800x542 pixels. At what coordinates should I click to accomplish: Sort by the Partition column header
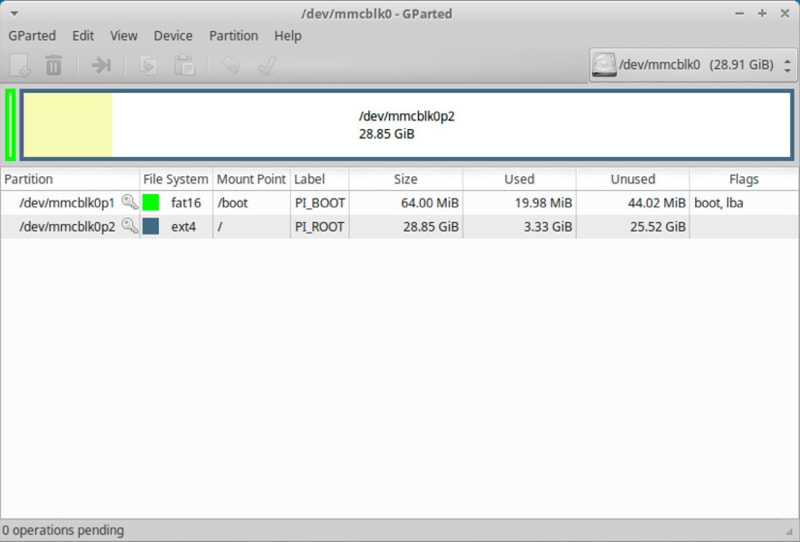(70, 179)
